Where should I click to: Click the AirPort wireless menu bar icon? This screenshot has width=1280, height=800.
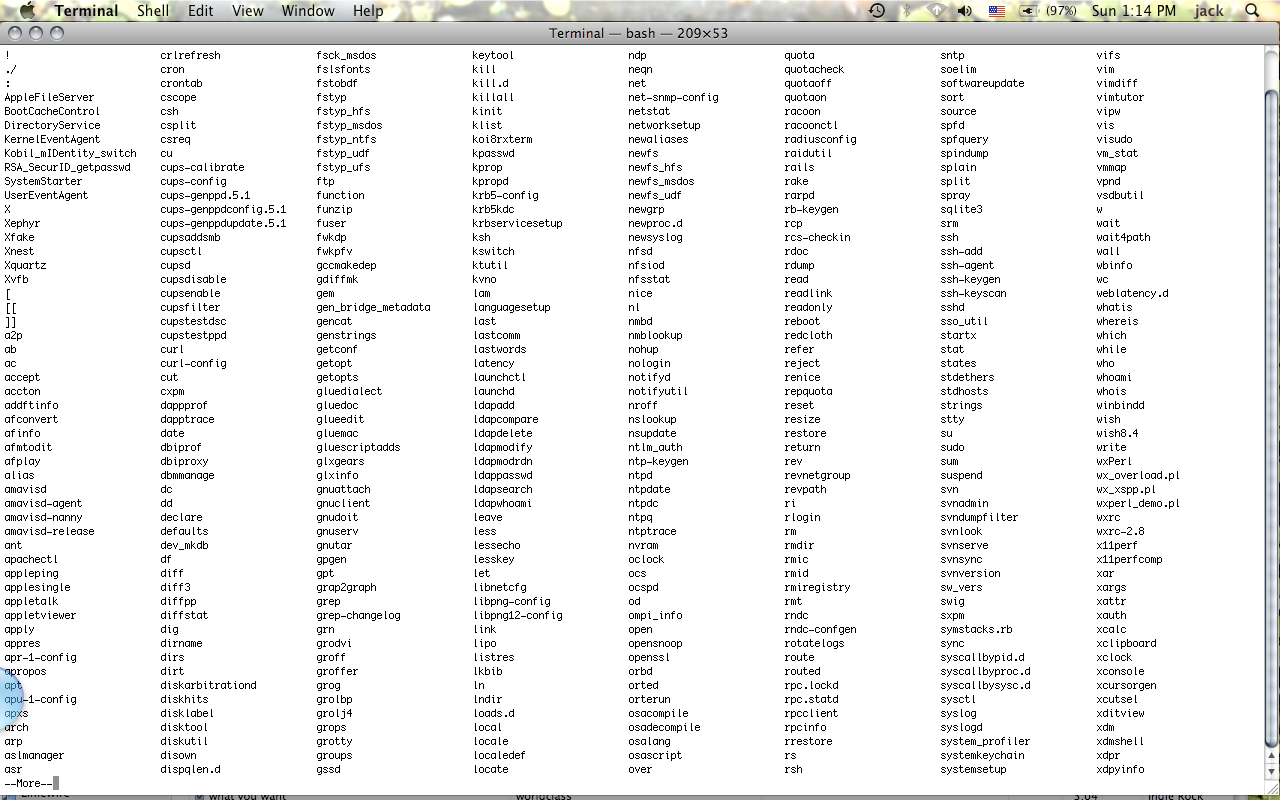tap(935, 11)
